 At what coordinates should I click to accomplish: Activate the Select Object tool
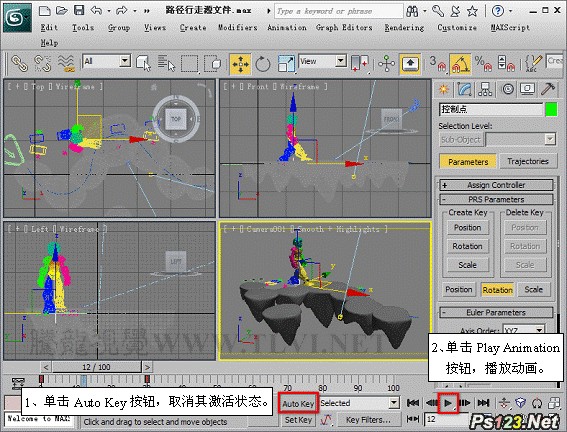[x=144, y=63]
